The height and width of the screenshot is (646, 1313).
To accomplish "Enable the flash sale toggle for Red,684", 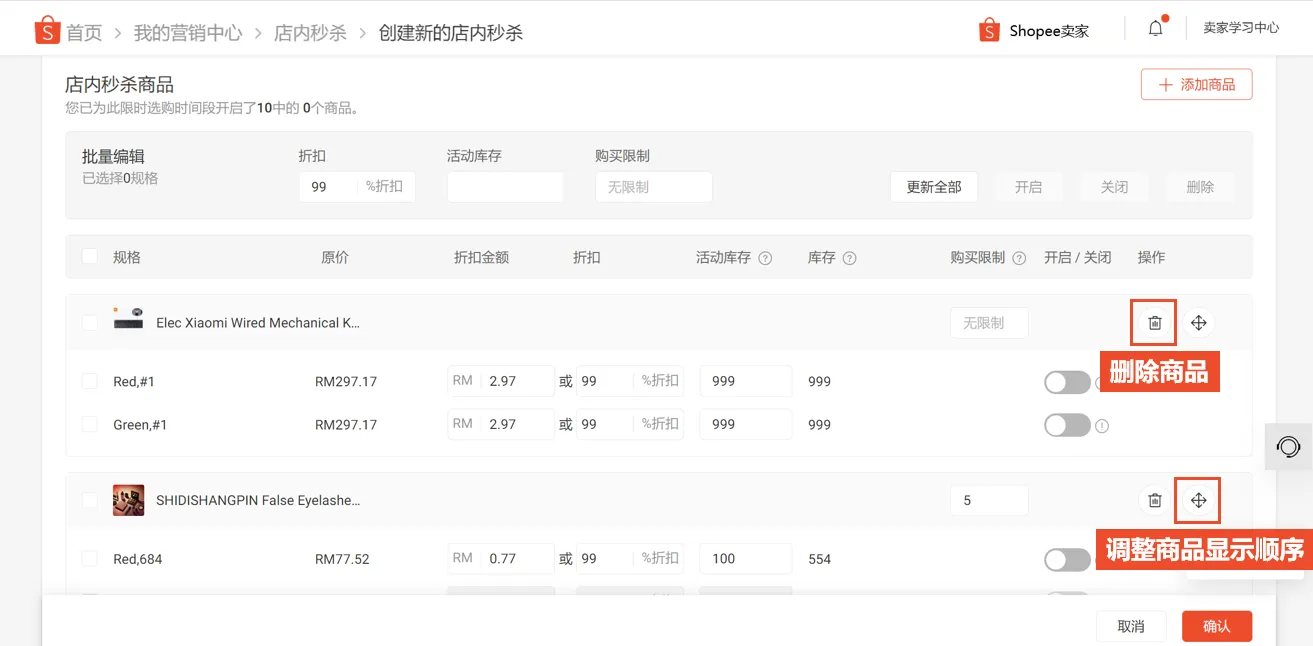I will pos(1066,559).
